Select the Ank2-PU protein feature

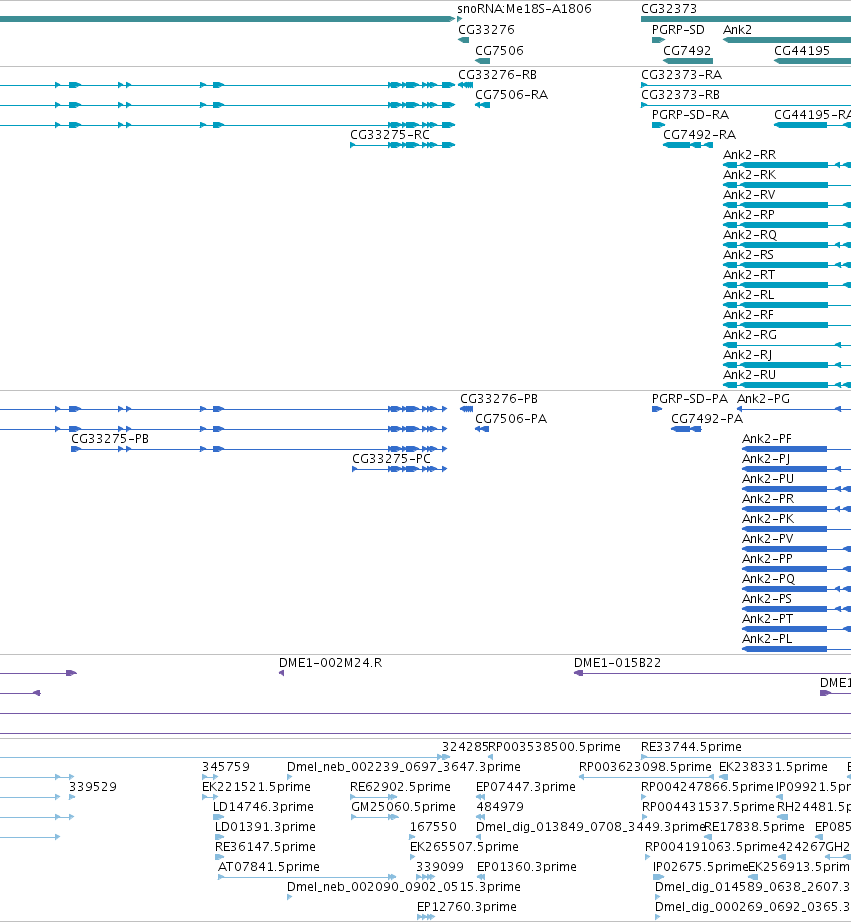[x=768, y=479]
